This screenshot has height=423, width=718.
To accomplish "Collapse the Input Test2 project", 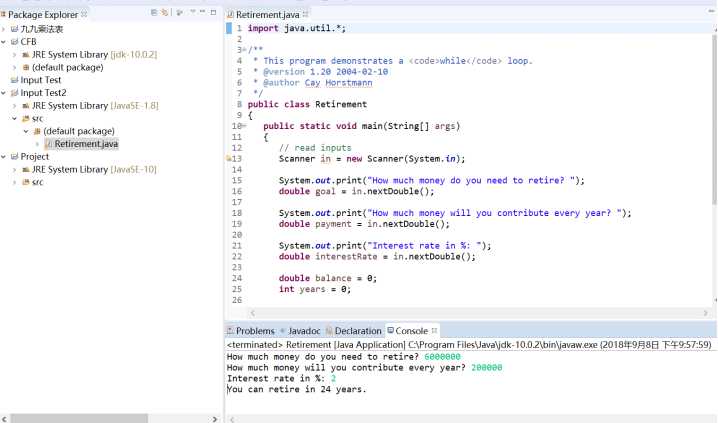I will coord(4,93).
